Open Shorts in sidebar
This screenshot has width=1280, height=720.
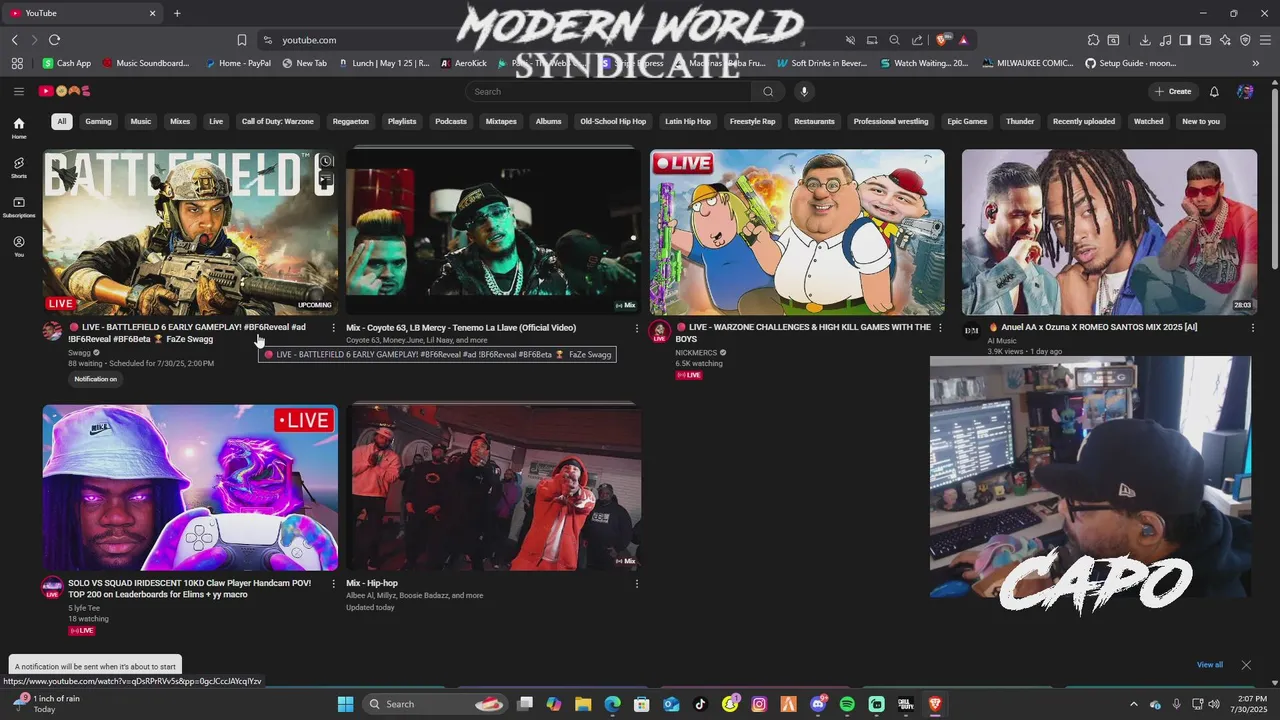pyautogui.click(x=18, y=167)
